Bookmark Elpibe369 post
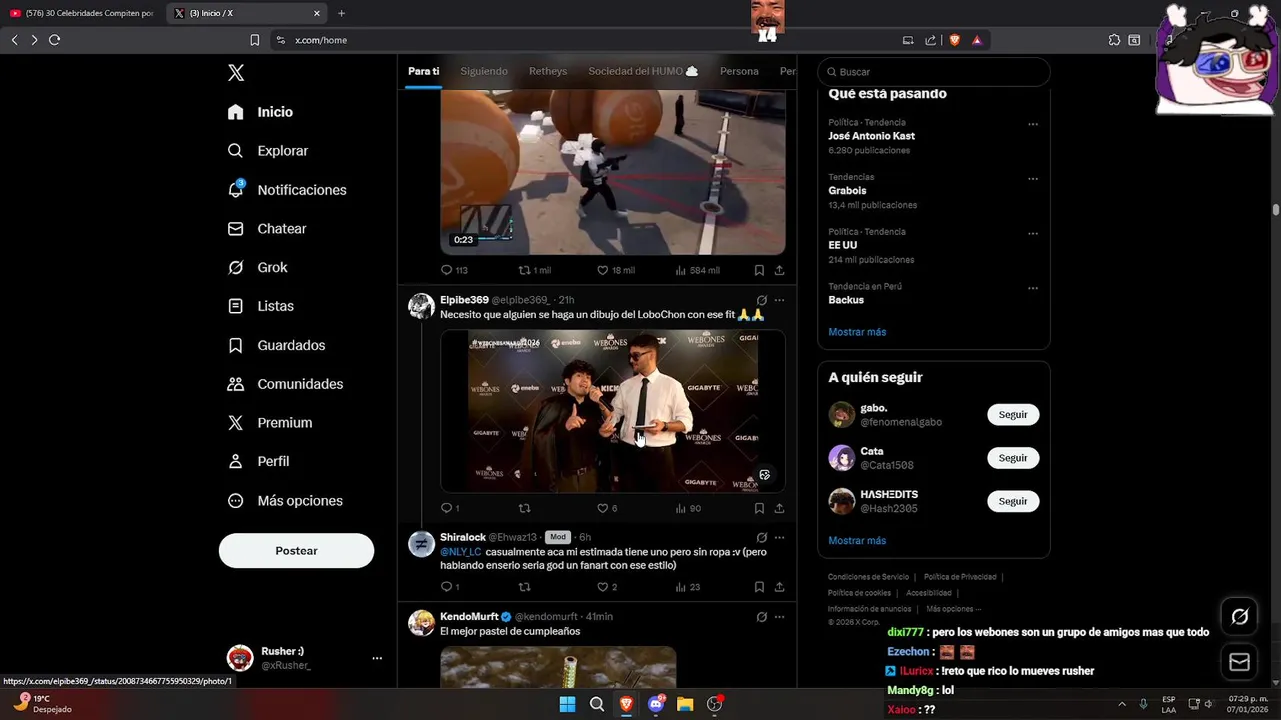 tap(759, 508)
